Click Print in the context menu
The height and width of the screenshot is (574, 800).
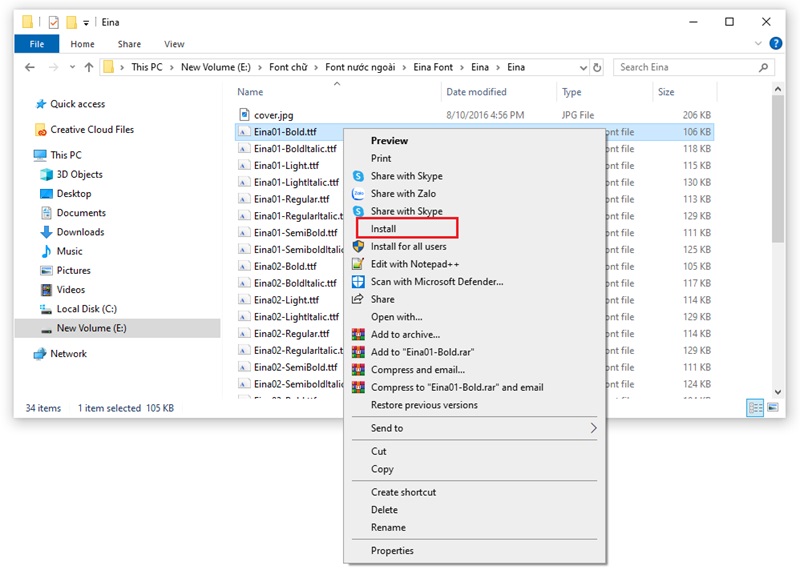coord(381,158)
